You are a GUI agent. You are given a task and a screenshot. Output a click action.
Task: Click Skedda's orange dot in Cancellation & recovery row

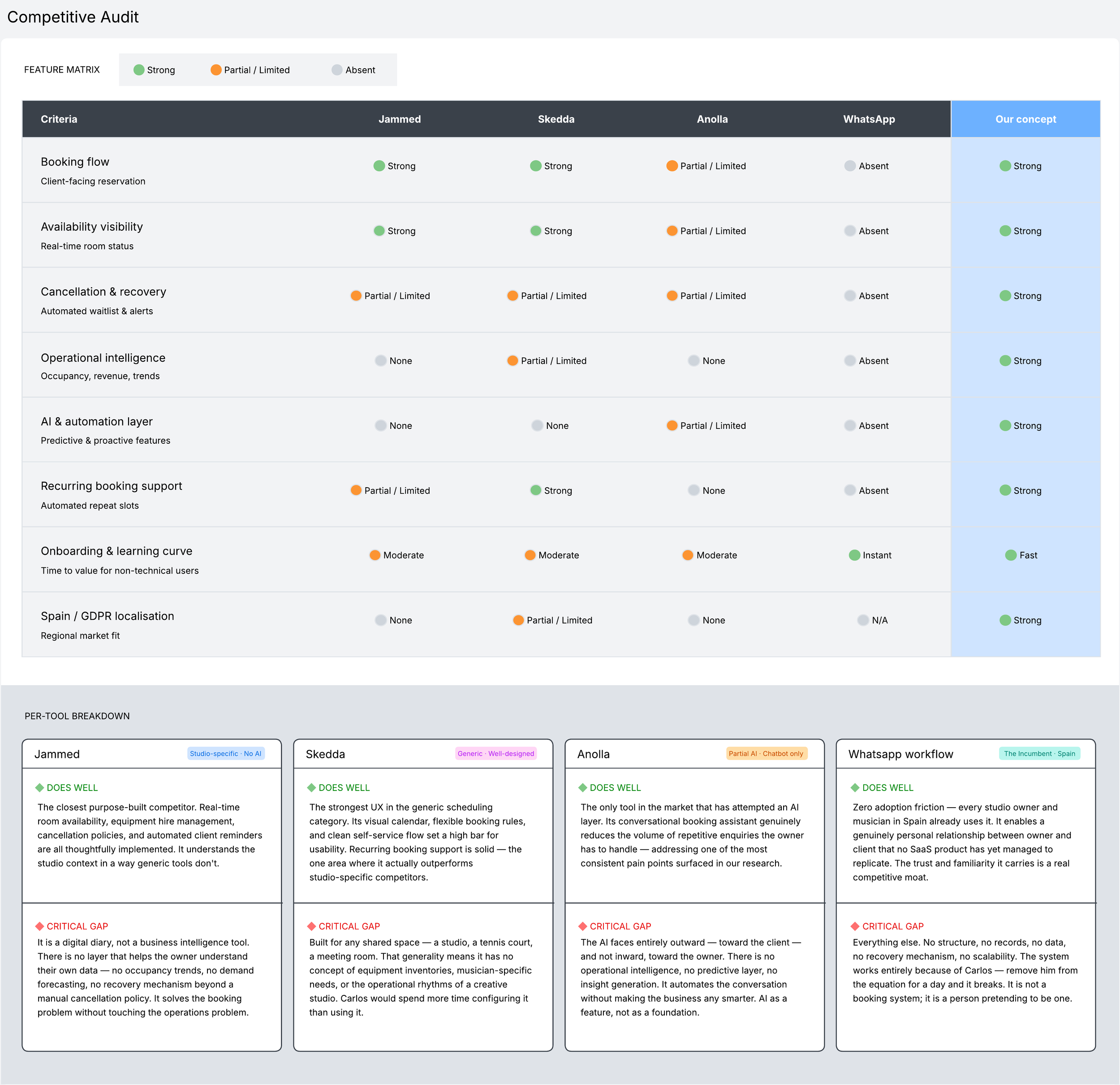(513, 295)
